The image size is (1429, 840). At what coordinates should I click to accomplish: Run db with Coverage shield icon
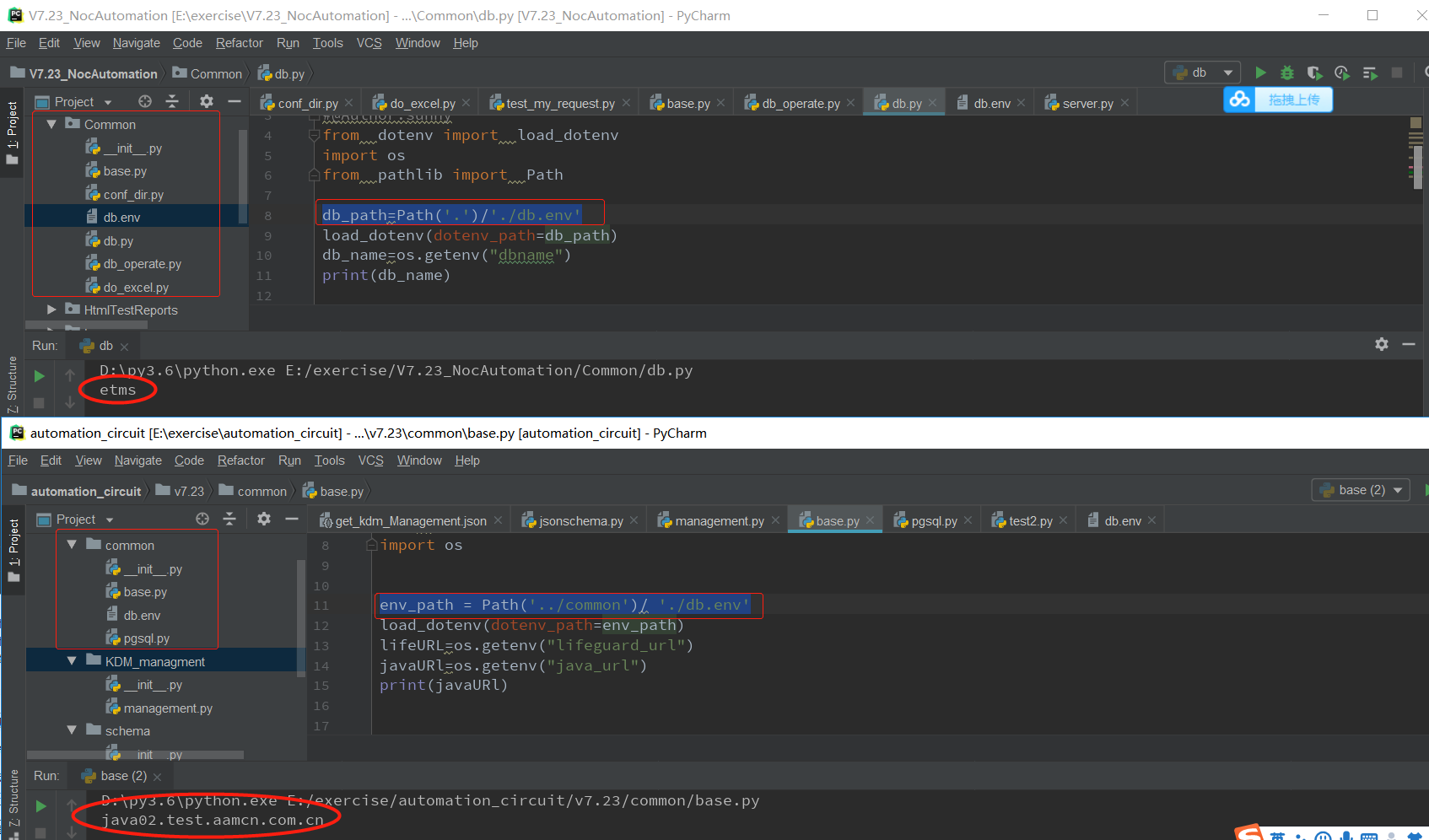click(x=1314, y=73)
